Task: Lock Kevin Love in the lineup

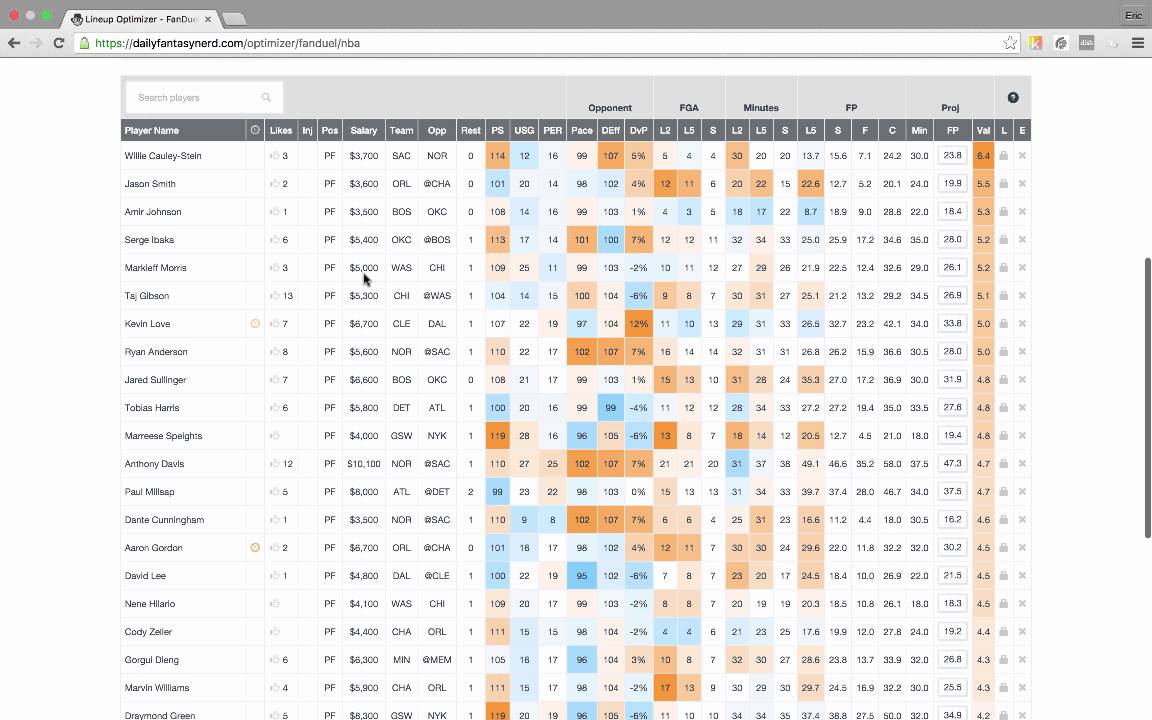Action: 1003,323
